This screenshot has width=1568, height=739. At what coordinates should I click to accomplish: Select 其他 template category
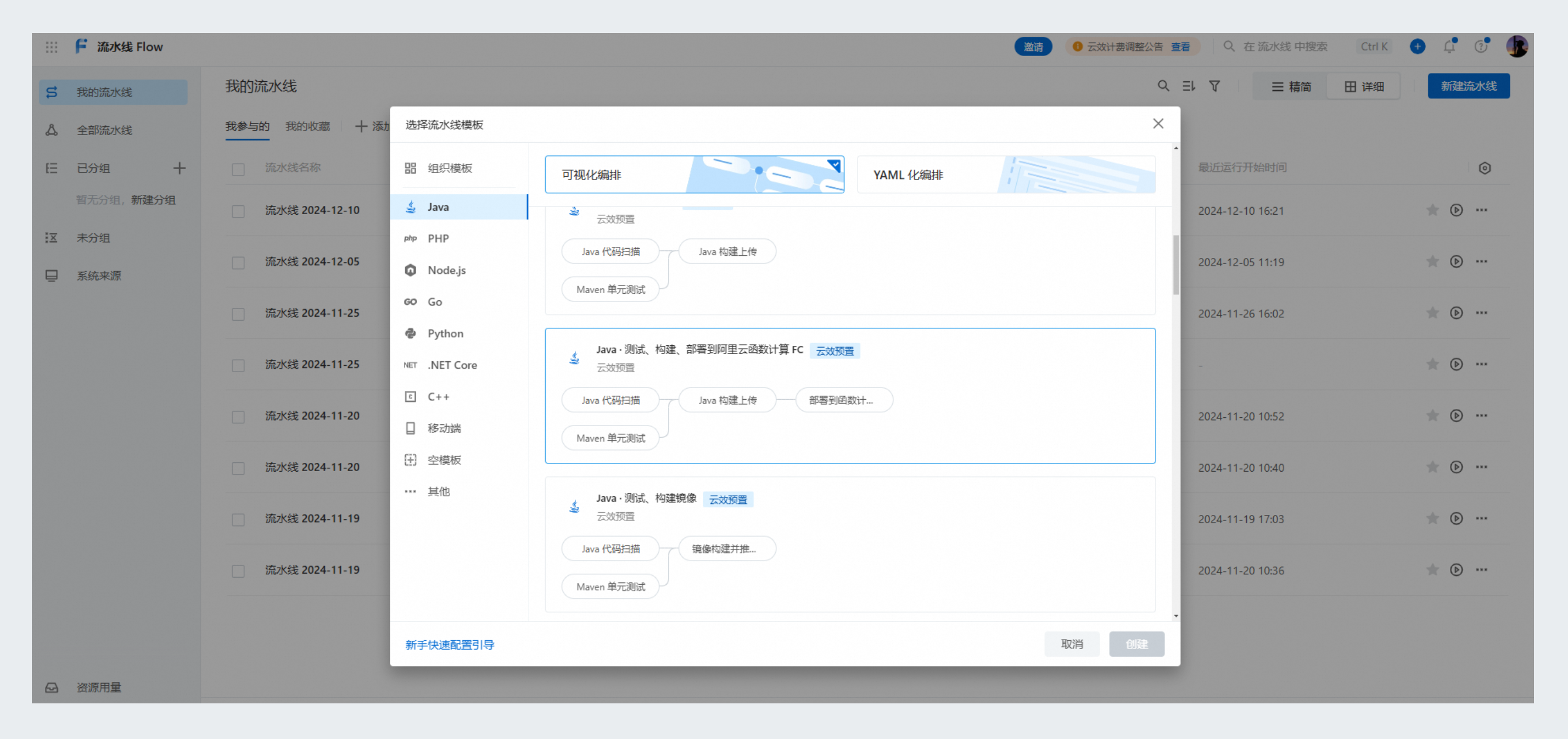(x=459, y=492)
